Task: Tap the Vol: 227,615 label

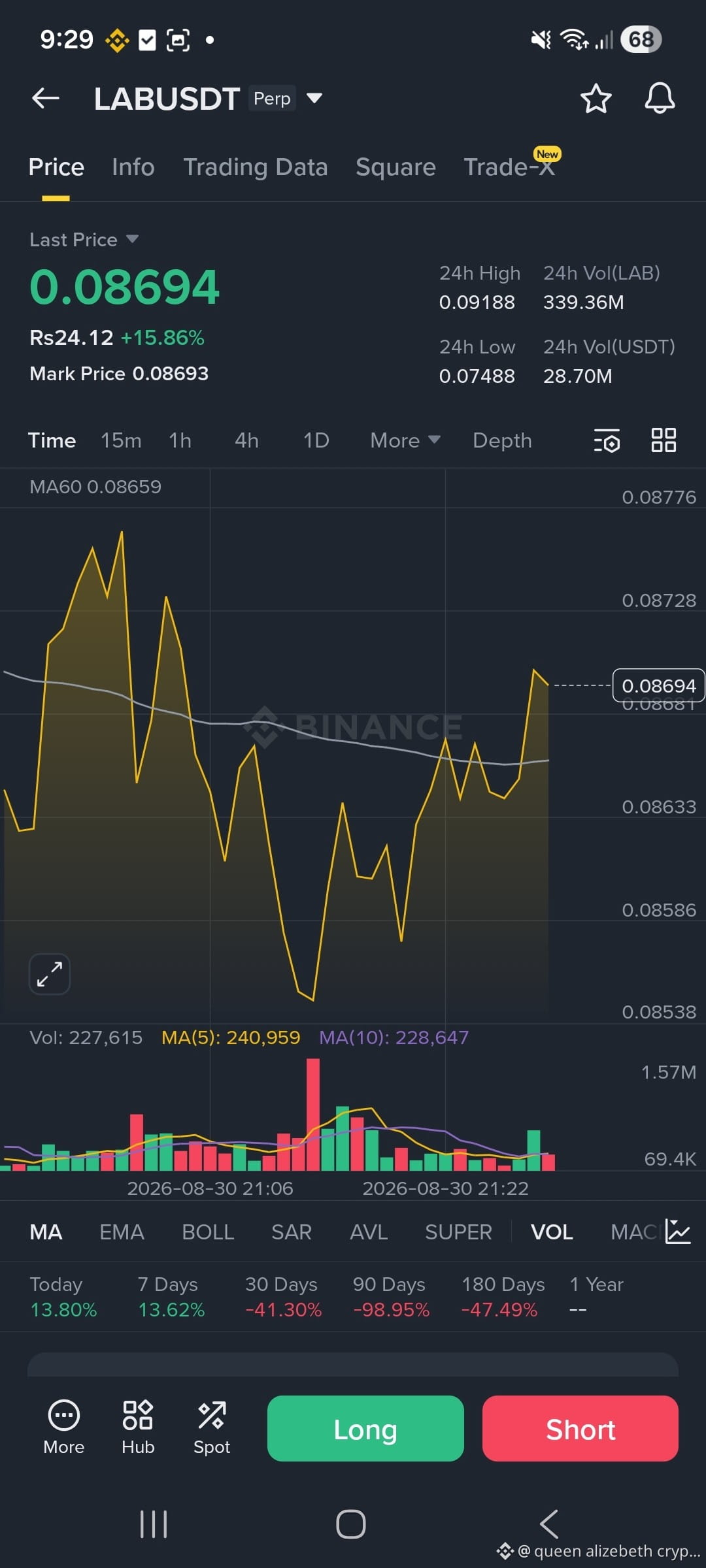Action: [x=86, y=1037]
